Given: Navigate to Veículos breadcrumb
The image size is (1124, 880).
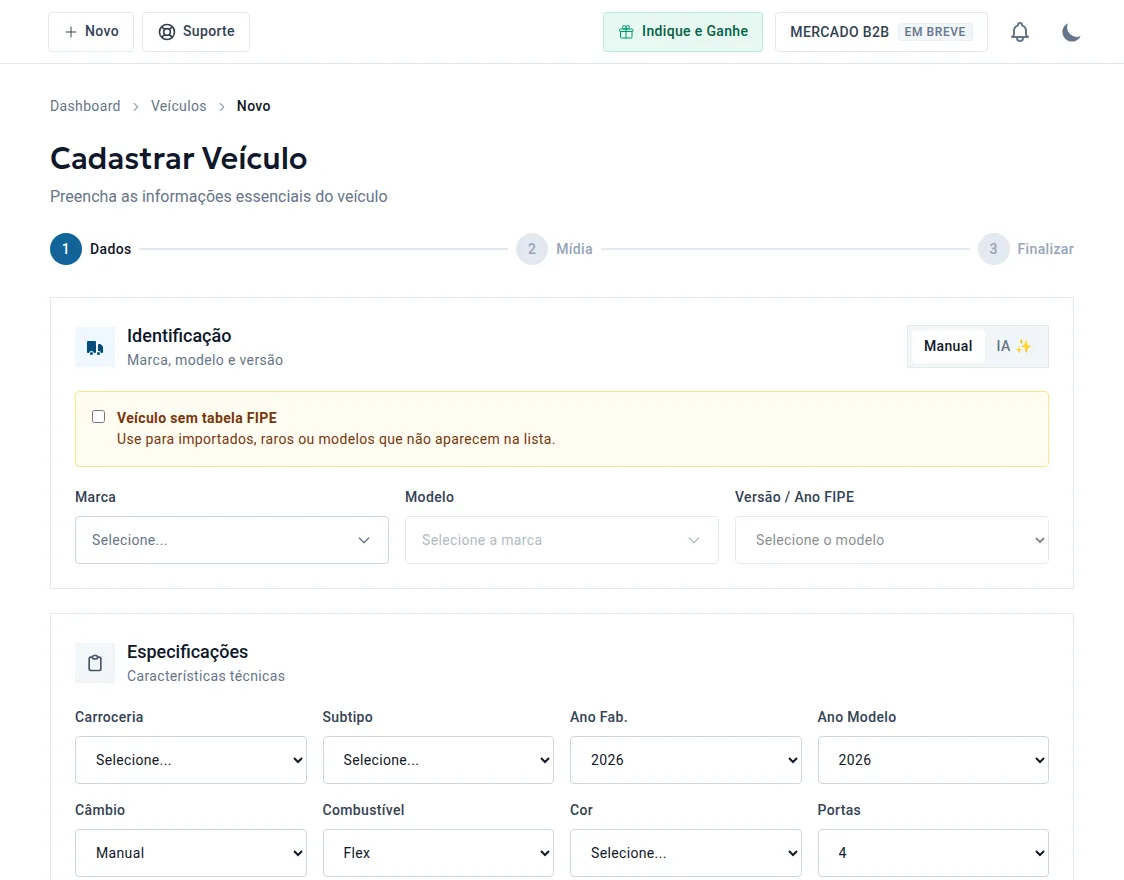Looking at the screenshot, I should [178, 106].
